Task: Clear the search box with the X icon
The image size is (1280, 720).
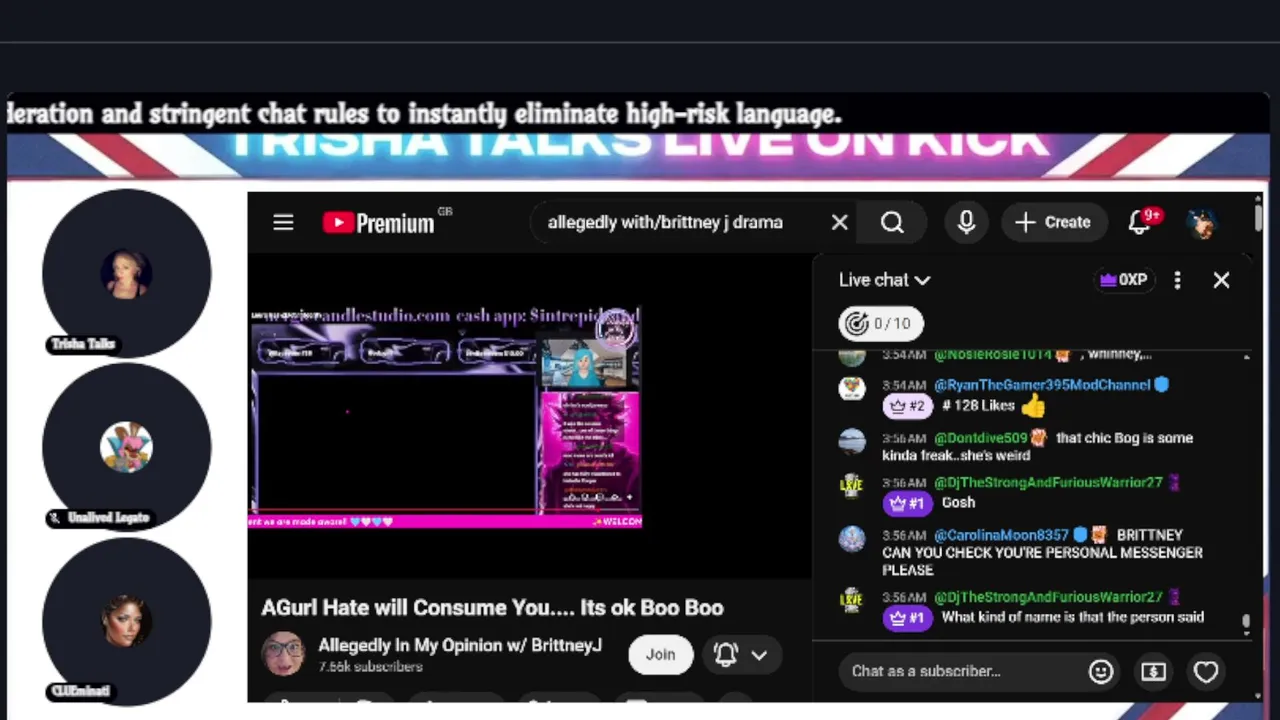Action: [840, 222]
